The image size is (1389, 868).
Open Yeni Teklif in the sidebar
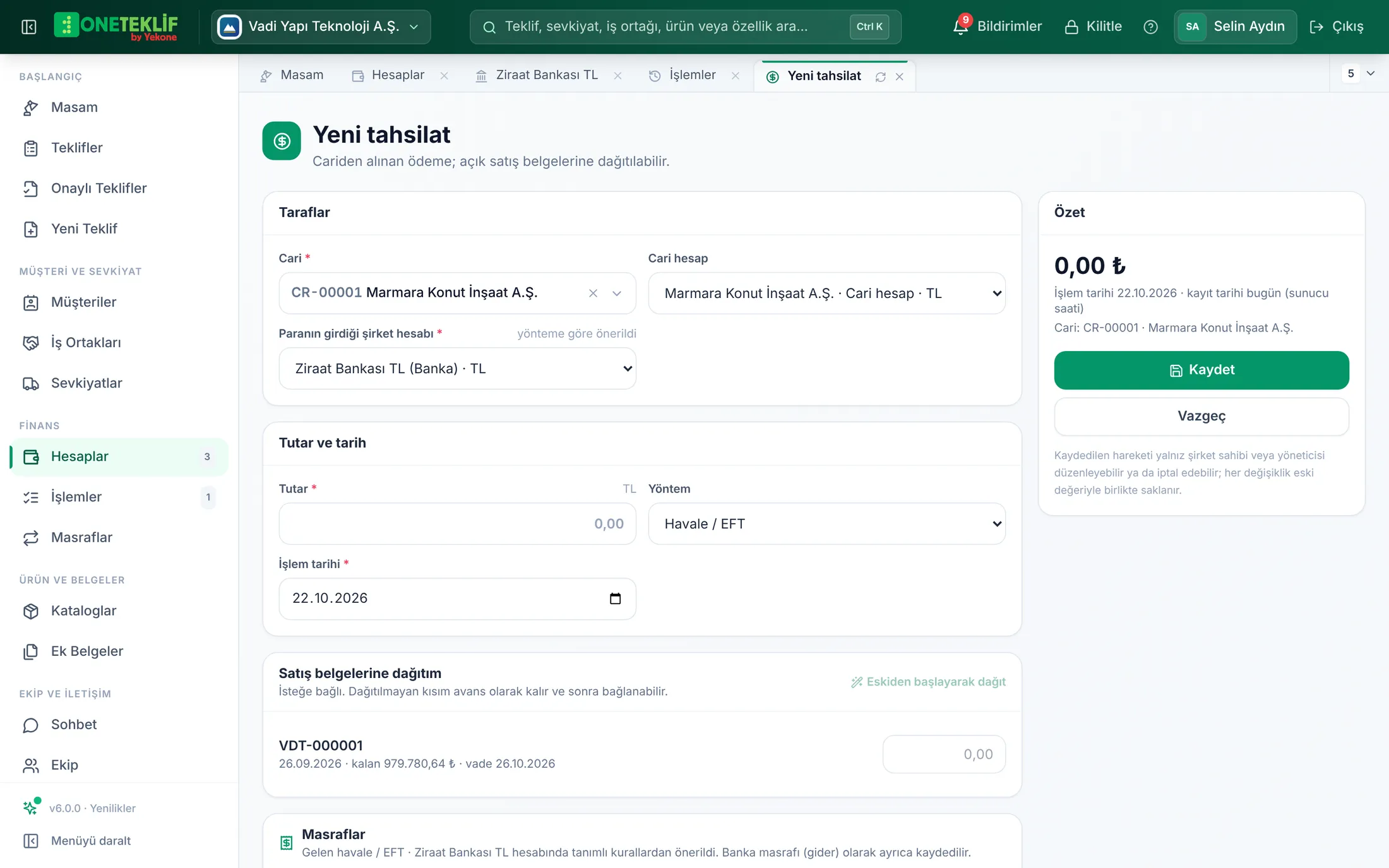119,229
